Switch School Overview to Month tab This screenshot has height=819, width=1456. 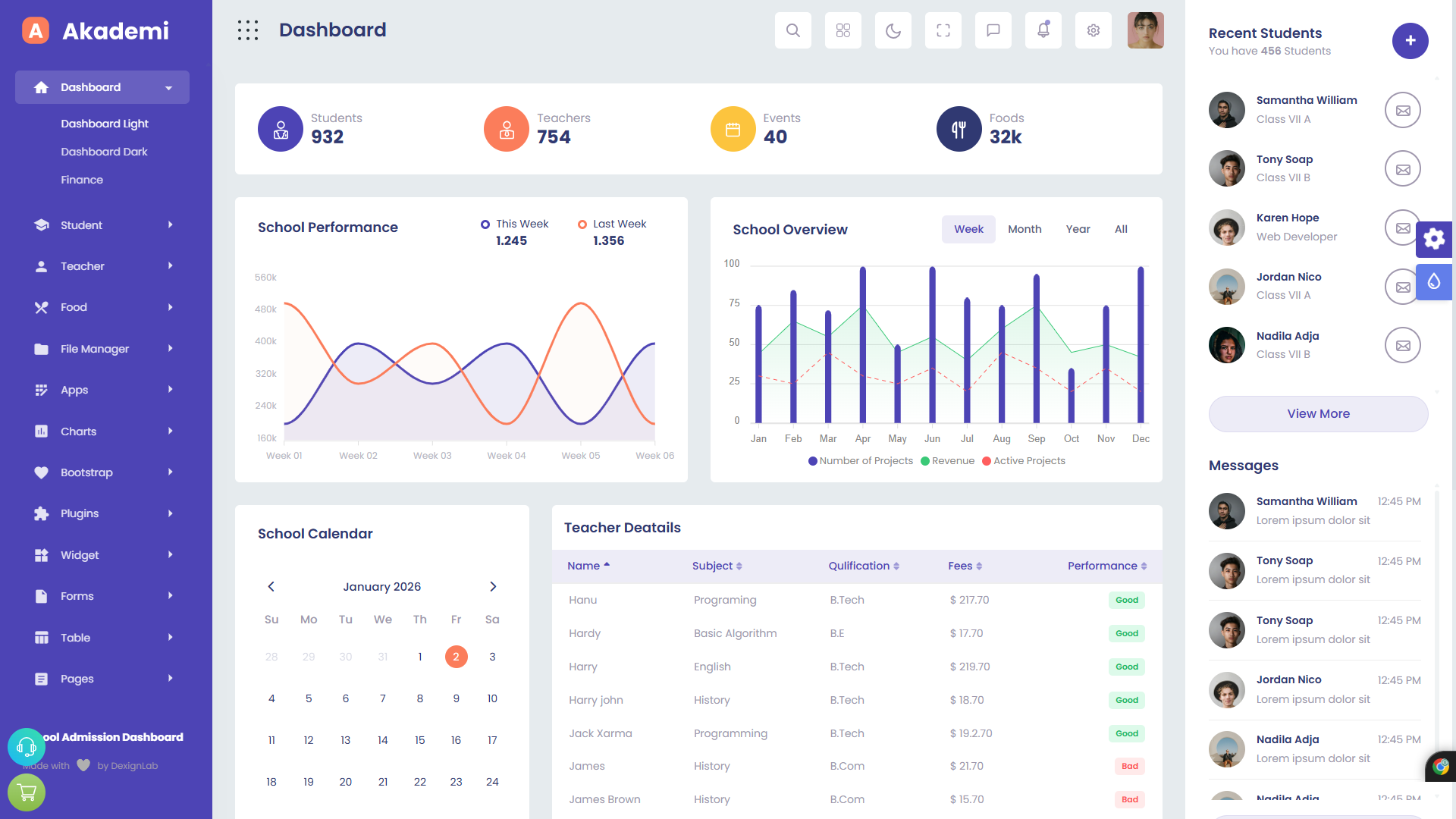coord(1024,229)
